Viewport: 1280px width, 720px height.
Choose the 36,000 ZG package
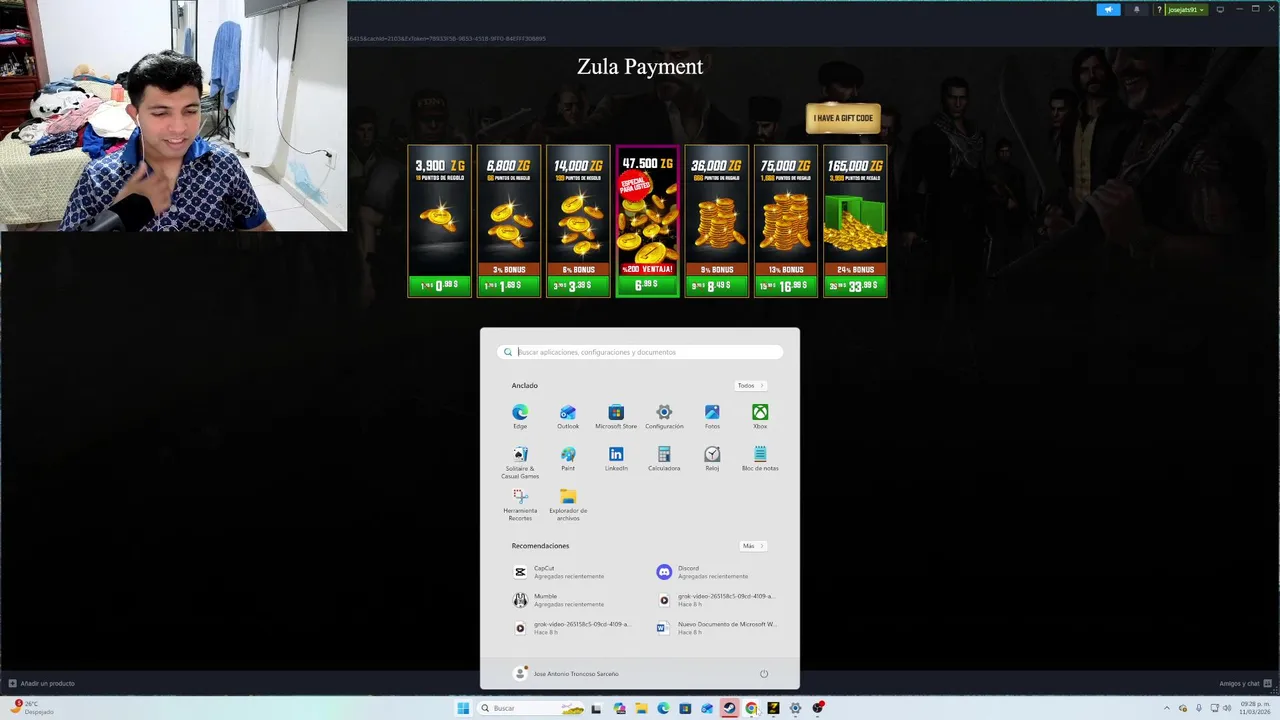click(x=716, y=221)
